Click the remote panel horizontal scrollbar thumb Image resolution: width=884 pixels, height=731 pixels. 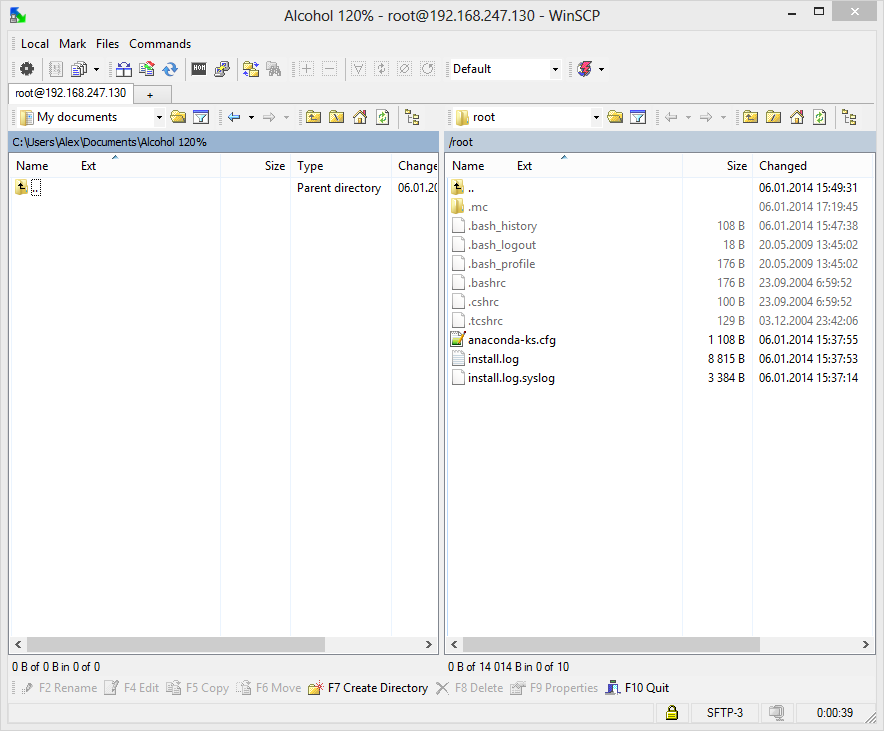point(611,644)
